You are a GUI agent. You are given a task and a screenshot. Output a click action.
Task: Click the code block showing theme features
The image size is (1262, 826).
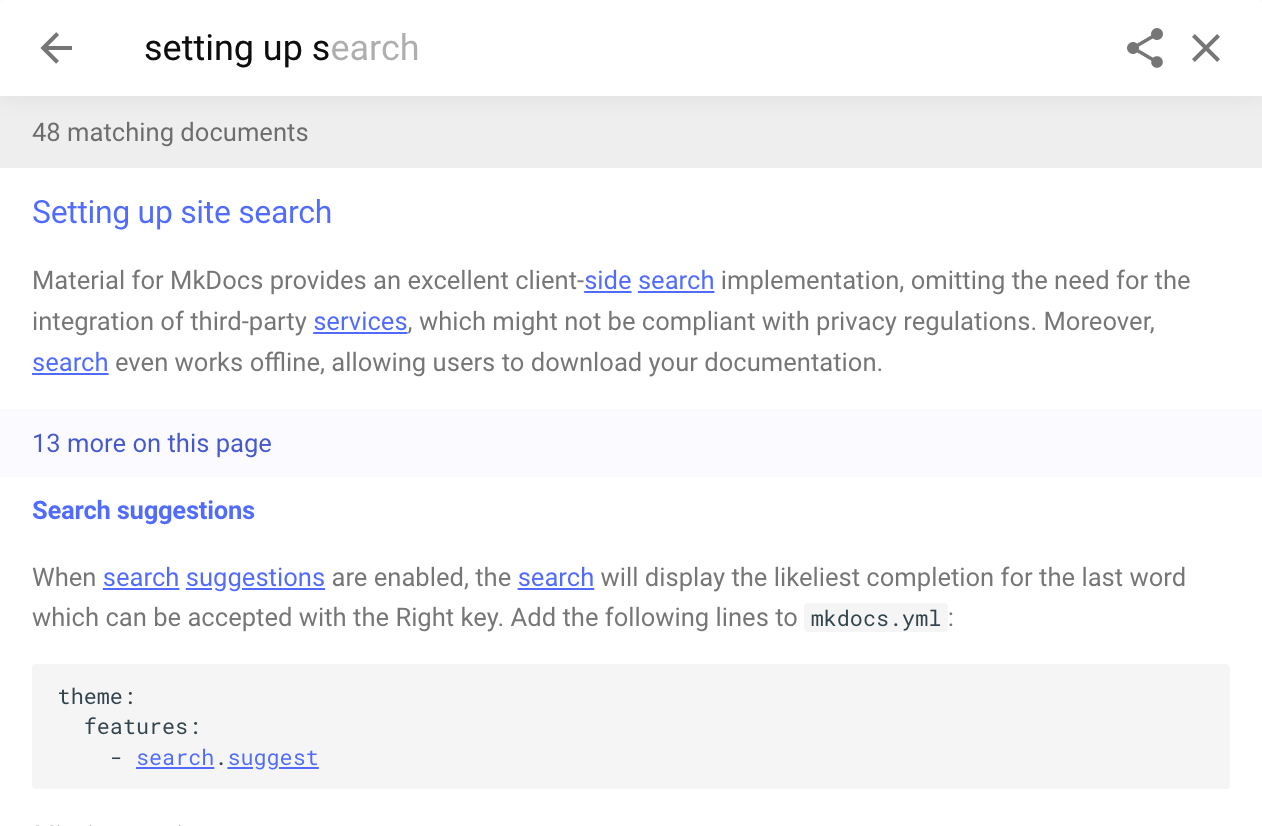(630, 726)
